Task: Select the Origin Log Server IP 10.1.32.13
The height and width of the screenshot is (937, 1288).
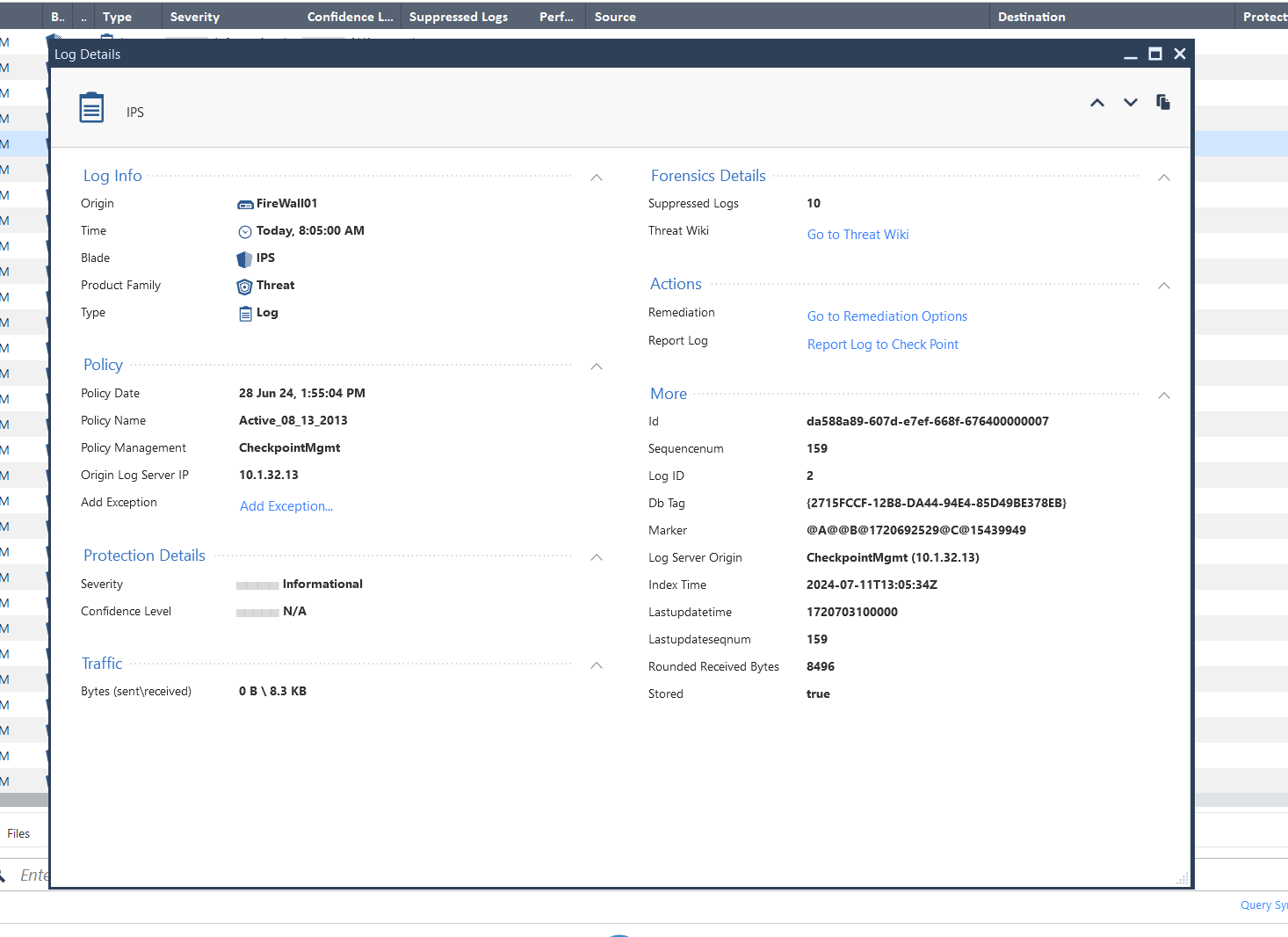Action: [269, 475]
